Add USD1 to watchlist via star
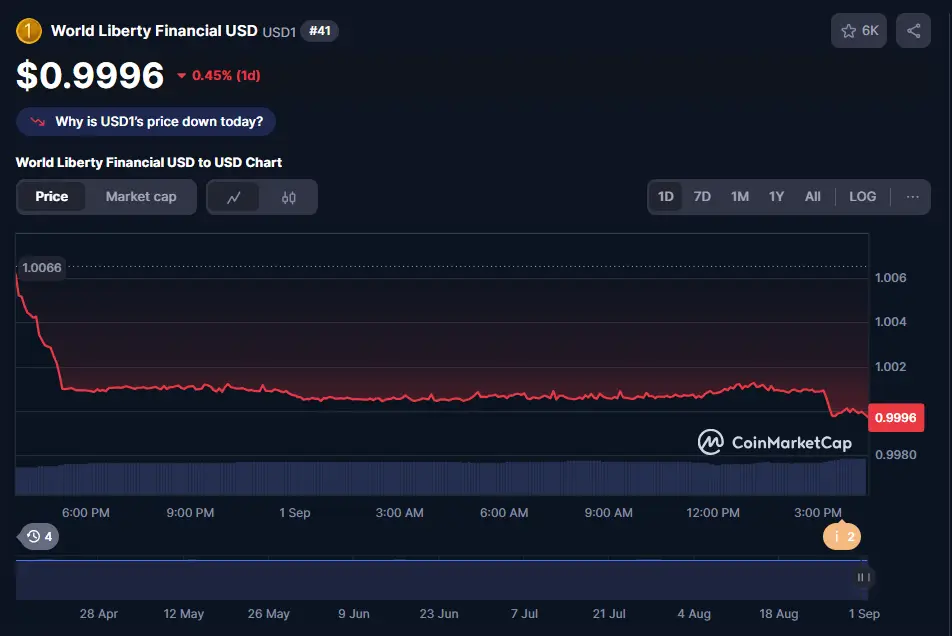This screenshot has width=952, height=636. coord(858,31)
